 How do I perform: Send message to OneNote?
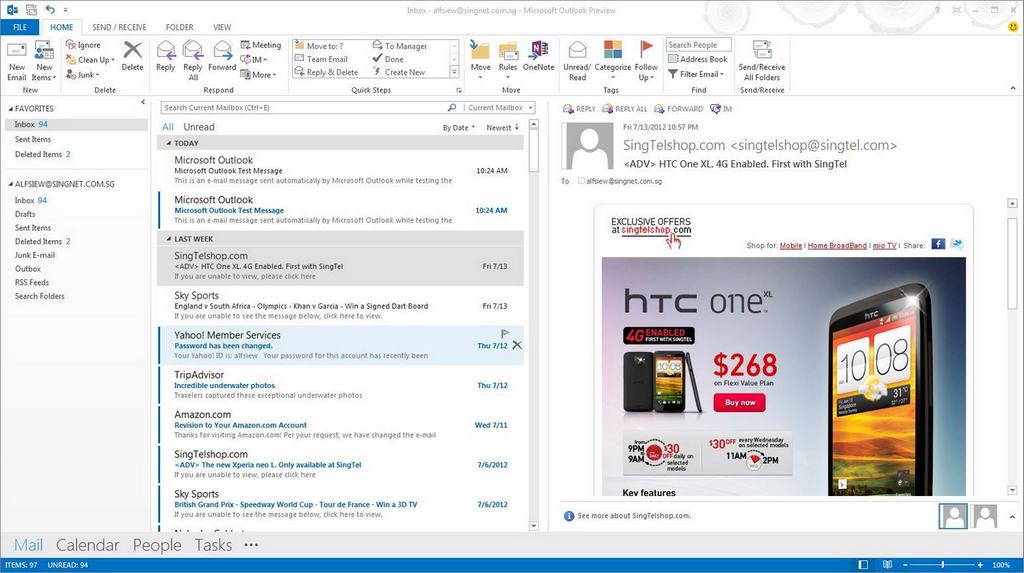(539, 56)
